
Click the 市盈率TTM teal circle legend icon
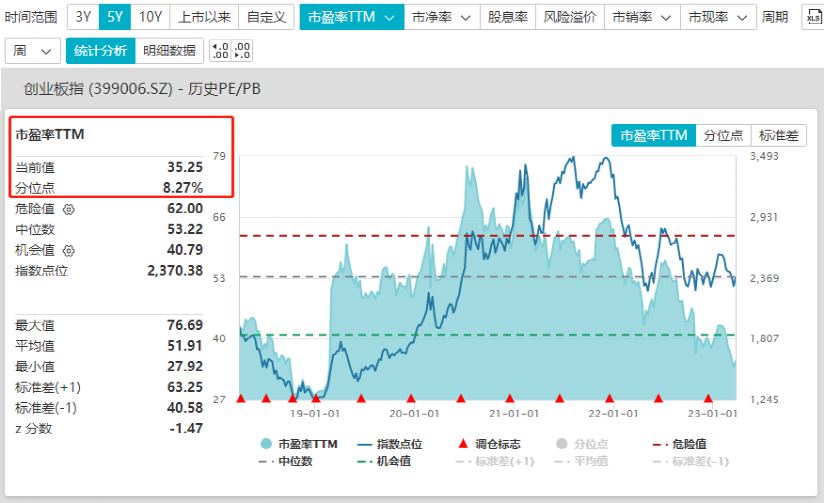tap(266, 444)
